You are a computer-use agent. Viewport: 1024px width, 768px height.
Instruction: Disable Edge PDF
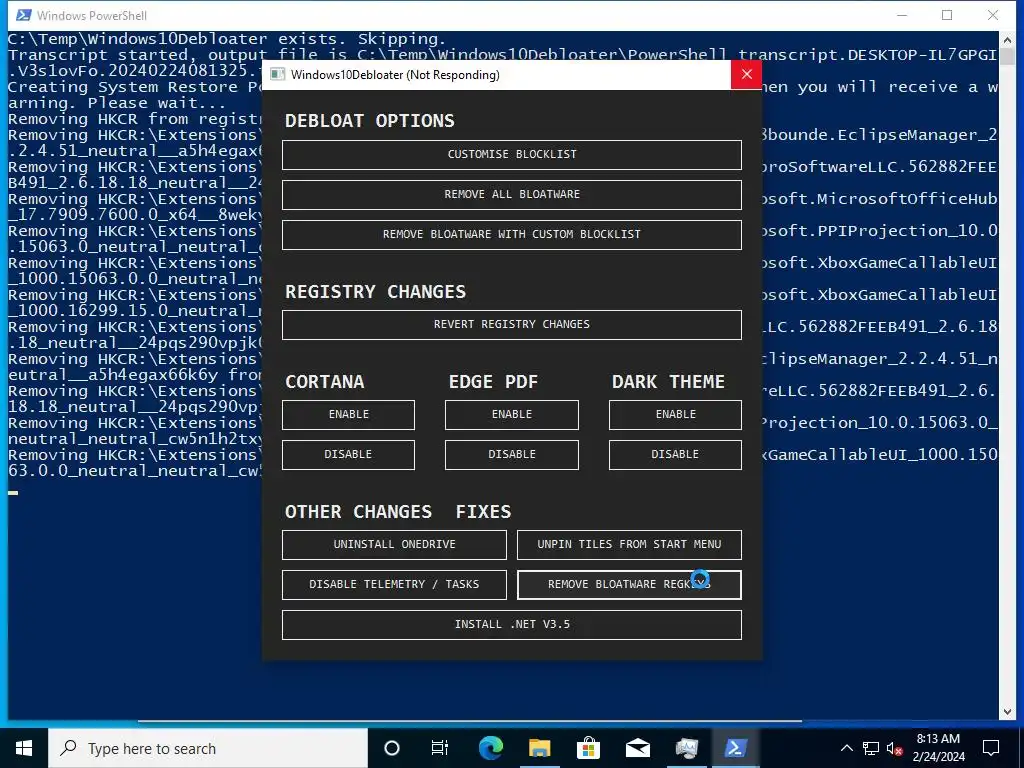point(511,455)
